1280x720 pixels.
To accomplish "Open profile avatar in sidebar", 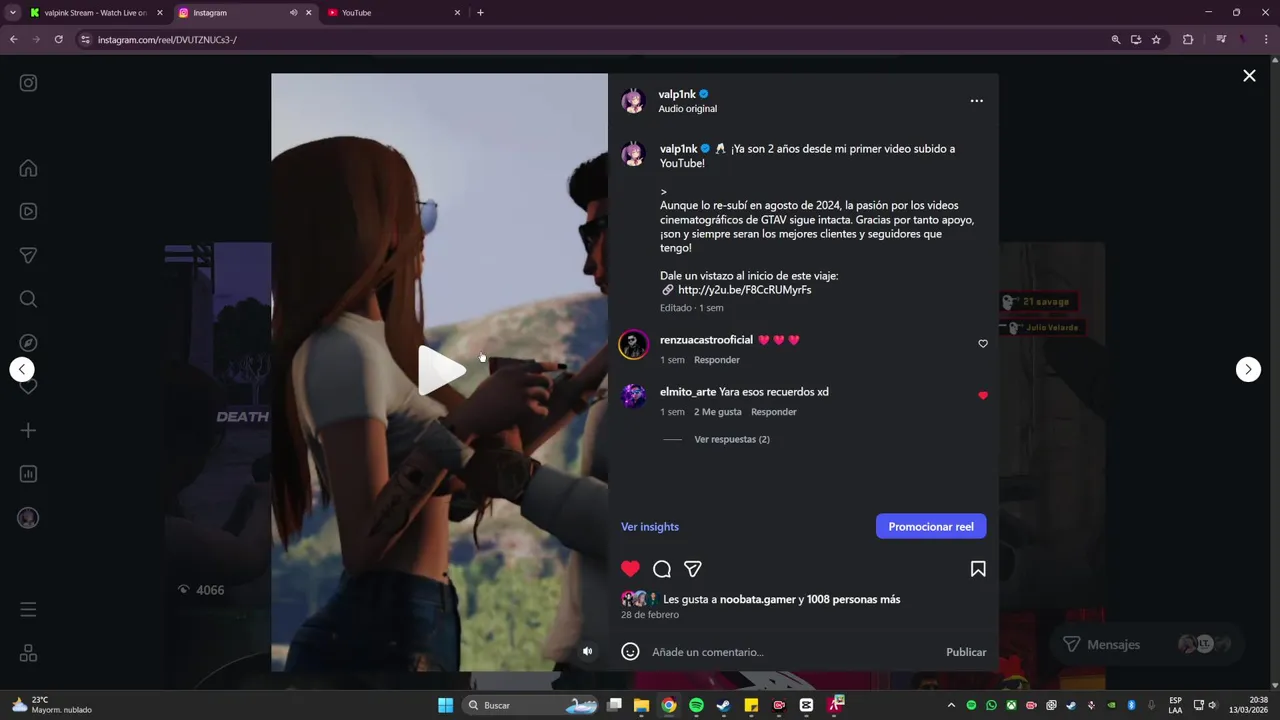I will 28,518.
